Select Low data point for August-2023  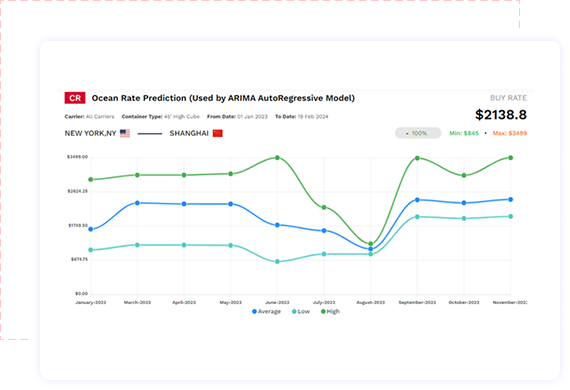click(371, 254)
